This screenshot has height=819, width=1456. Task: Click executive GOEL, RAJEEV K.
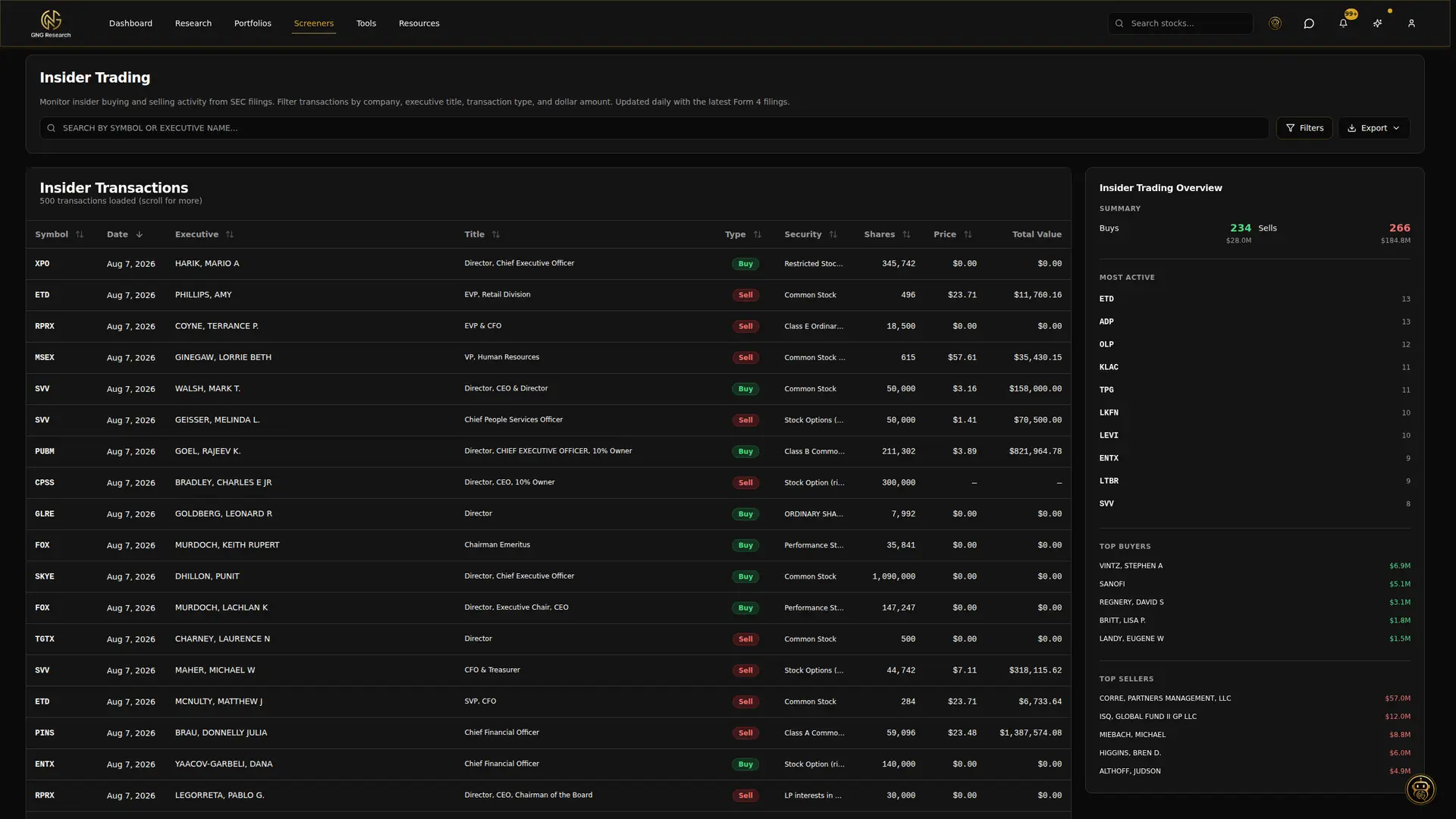[208, 452]
